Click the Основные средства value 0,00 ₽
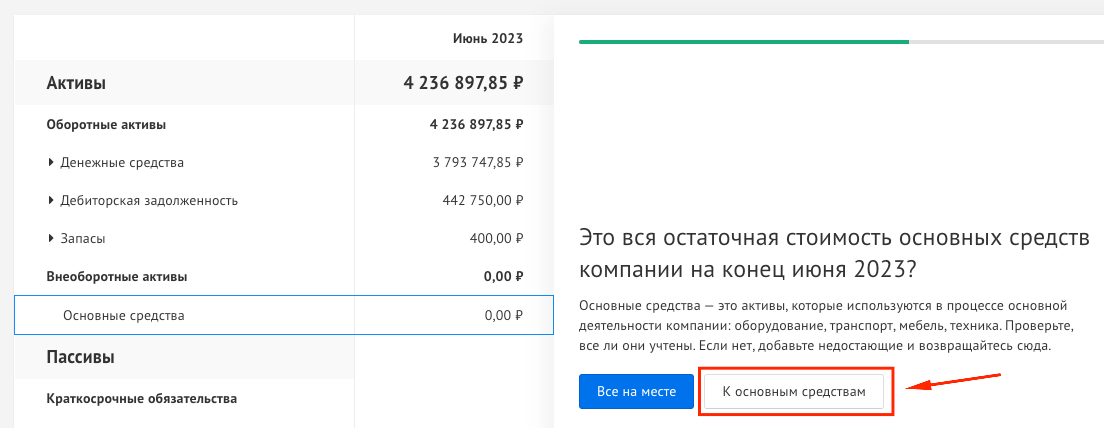The height and width of the screenshot is (428, 1104). [x=504, y=315]
